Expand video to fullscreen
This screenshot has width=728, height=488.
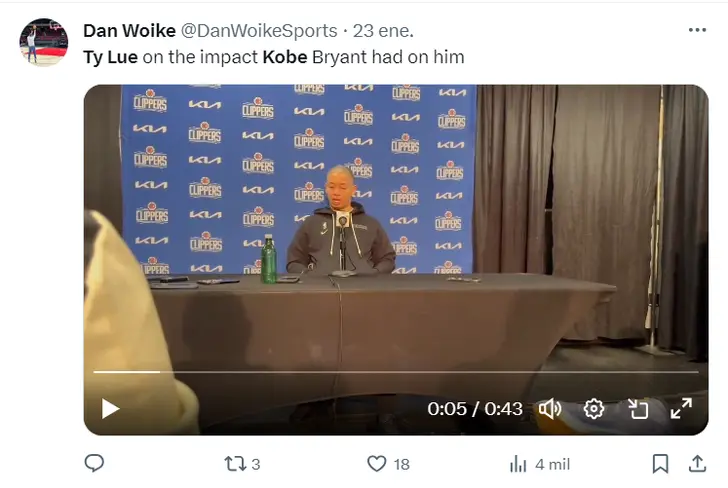pos(681,409)
